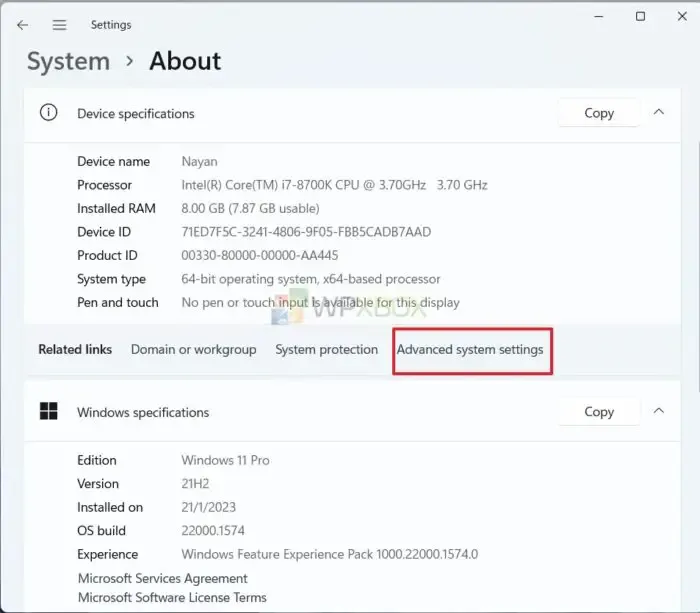Select Product ID 00330-80000-00000-AA445
This screenshot has width=700, height=613.
click(x=259, y=255)
